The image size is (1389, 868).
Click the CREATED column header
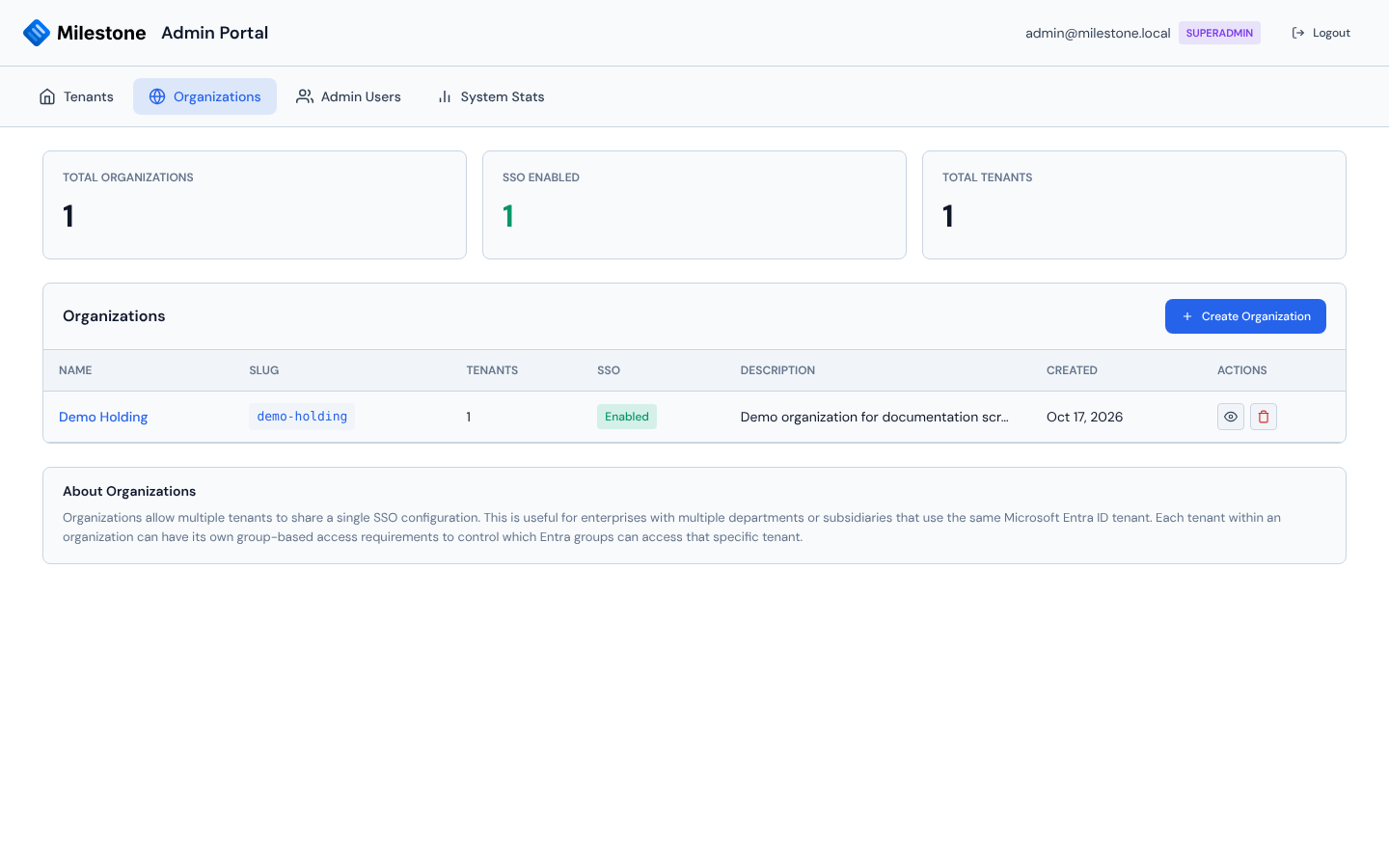[1072, 370]
